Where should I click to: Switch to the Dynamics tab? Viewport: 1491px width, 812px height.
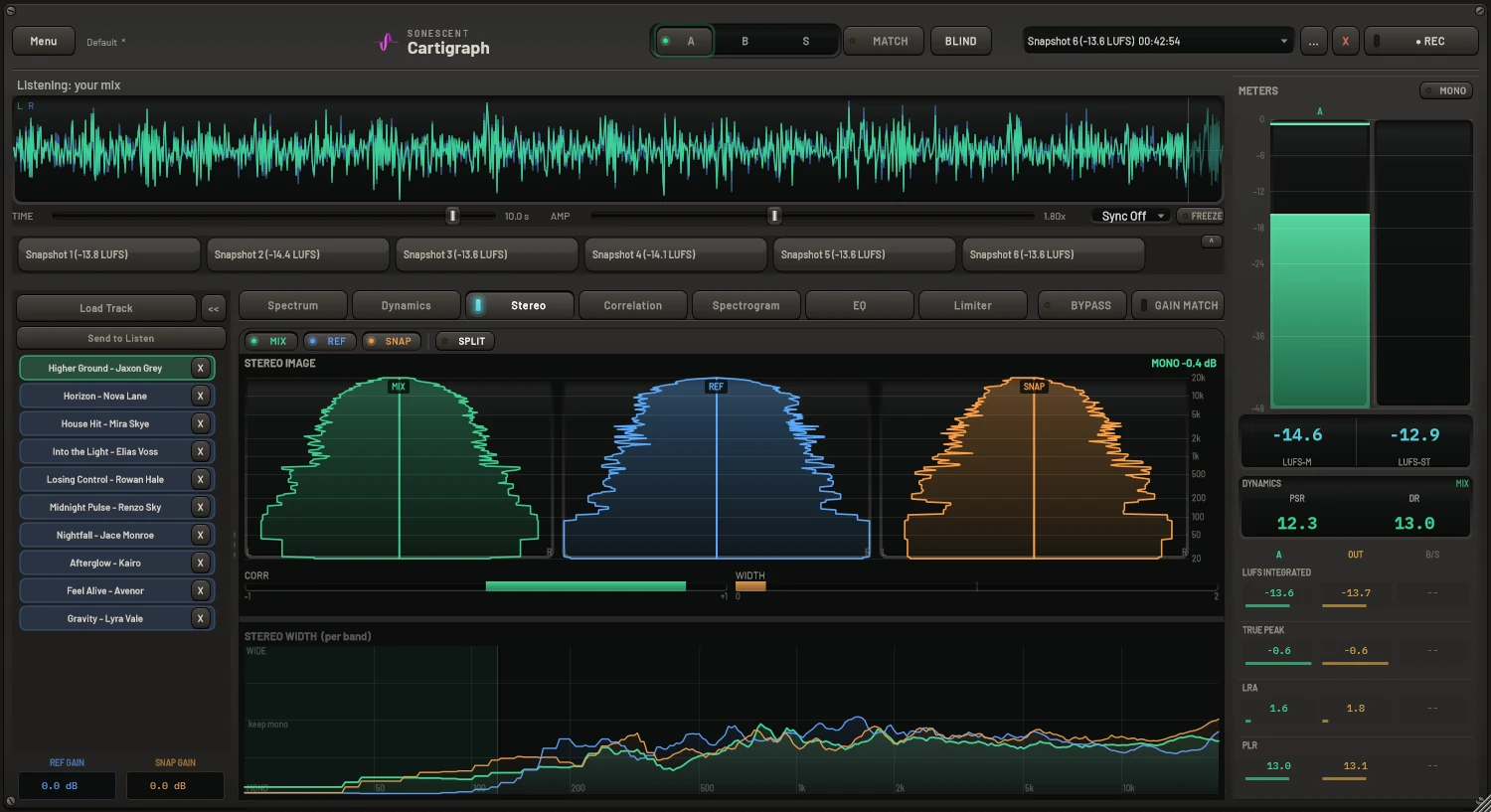pyautogui.click(x=406, y=305)
